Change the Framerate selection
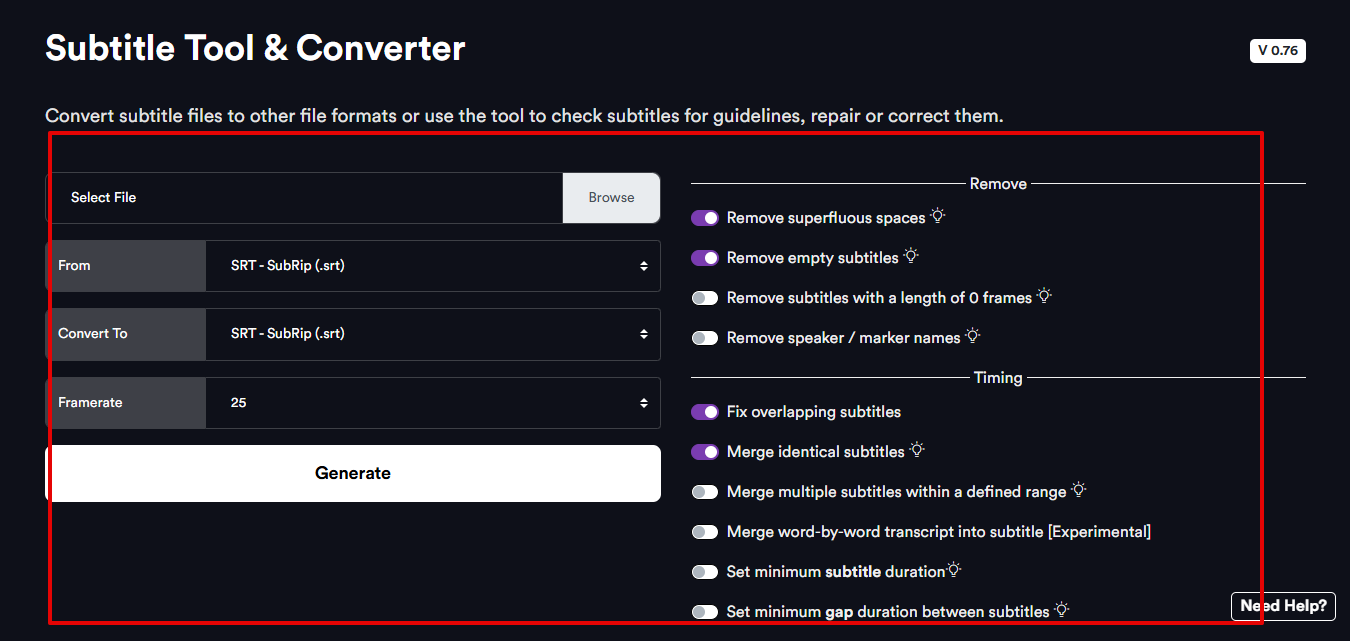Viewport: 1350px width, 641px height. pos(433,402)
